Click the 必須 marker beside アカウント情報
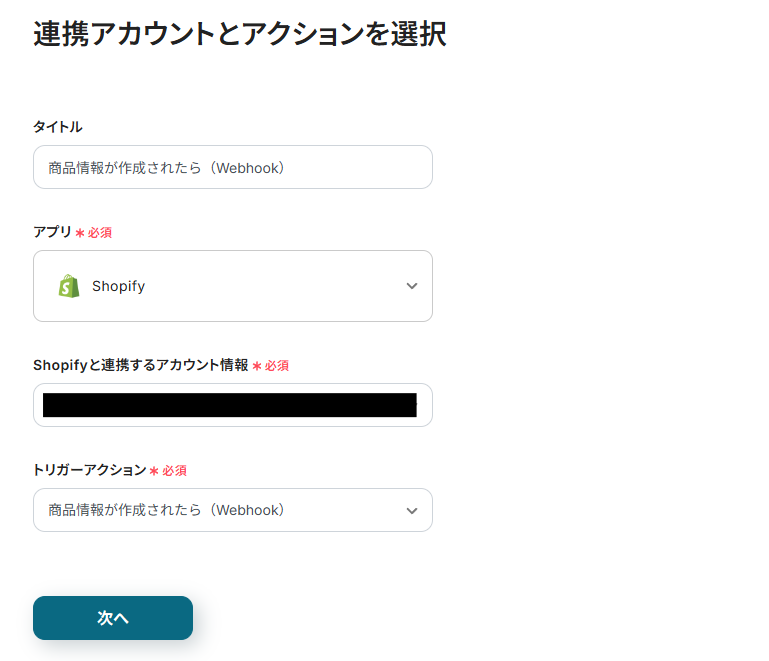The image size is (769, 661). tap(276, 366)
